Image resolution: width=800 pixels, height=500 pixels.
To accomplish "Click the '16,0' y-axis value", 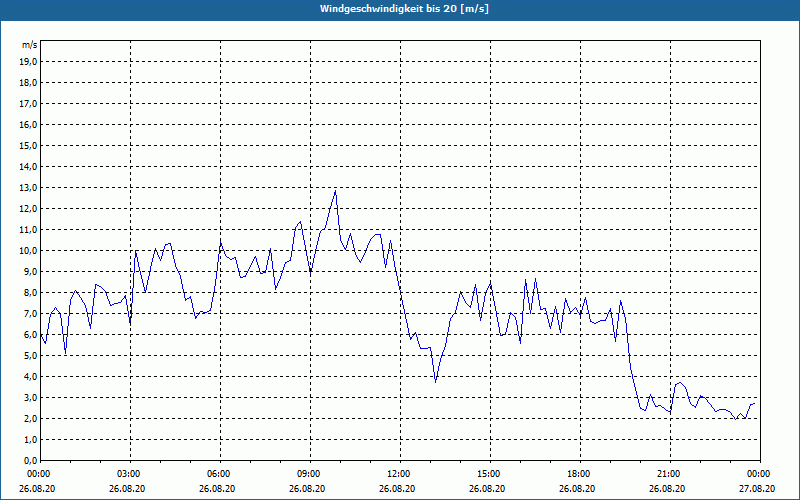I will tap(28, 124).
